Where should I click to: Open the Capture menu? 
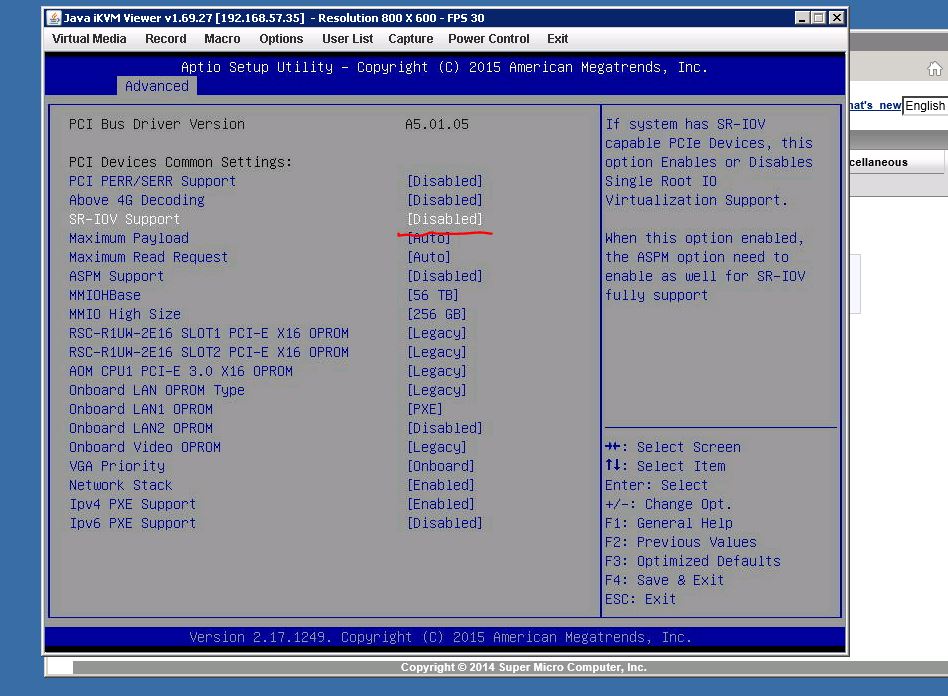[411, 39]
